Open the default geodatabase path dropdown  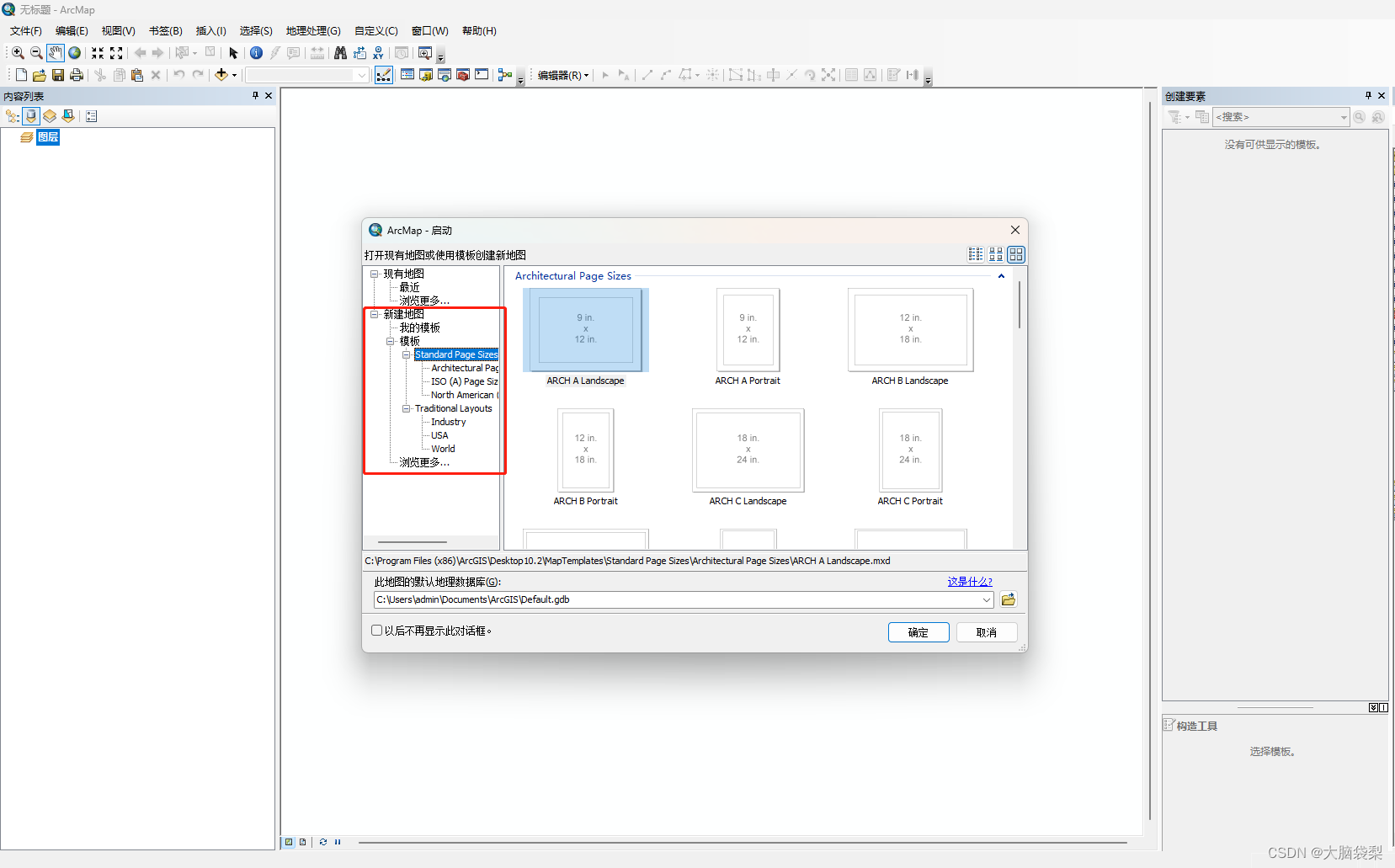tap(987, 599)
